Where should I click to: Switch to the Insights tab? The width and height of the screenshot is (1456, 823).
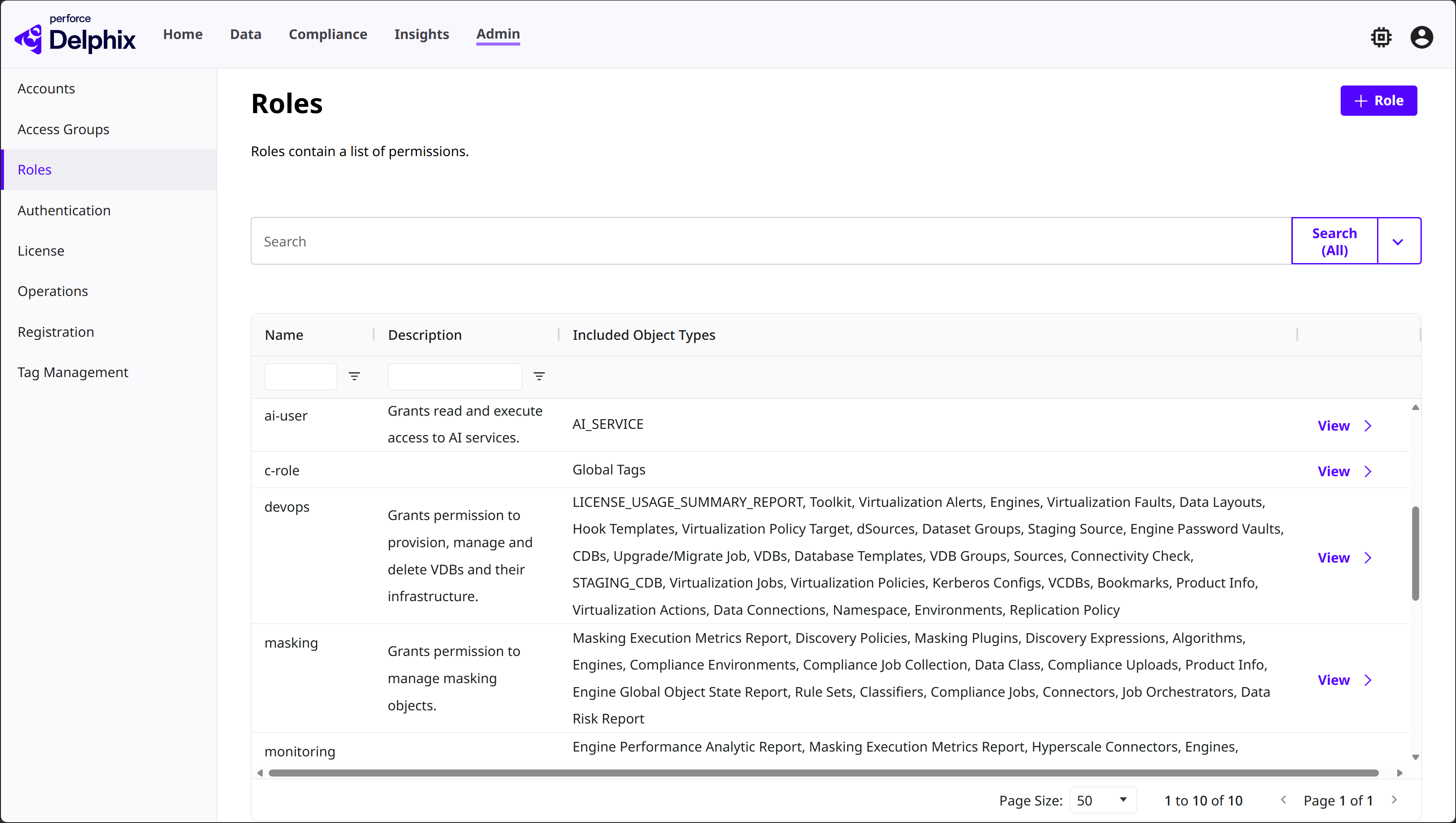[421, 35]
